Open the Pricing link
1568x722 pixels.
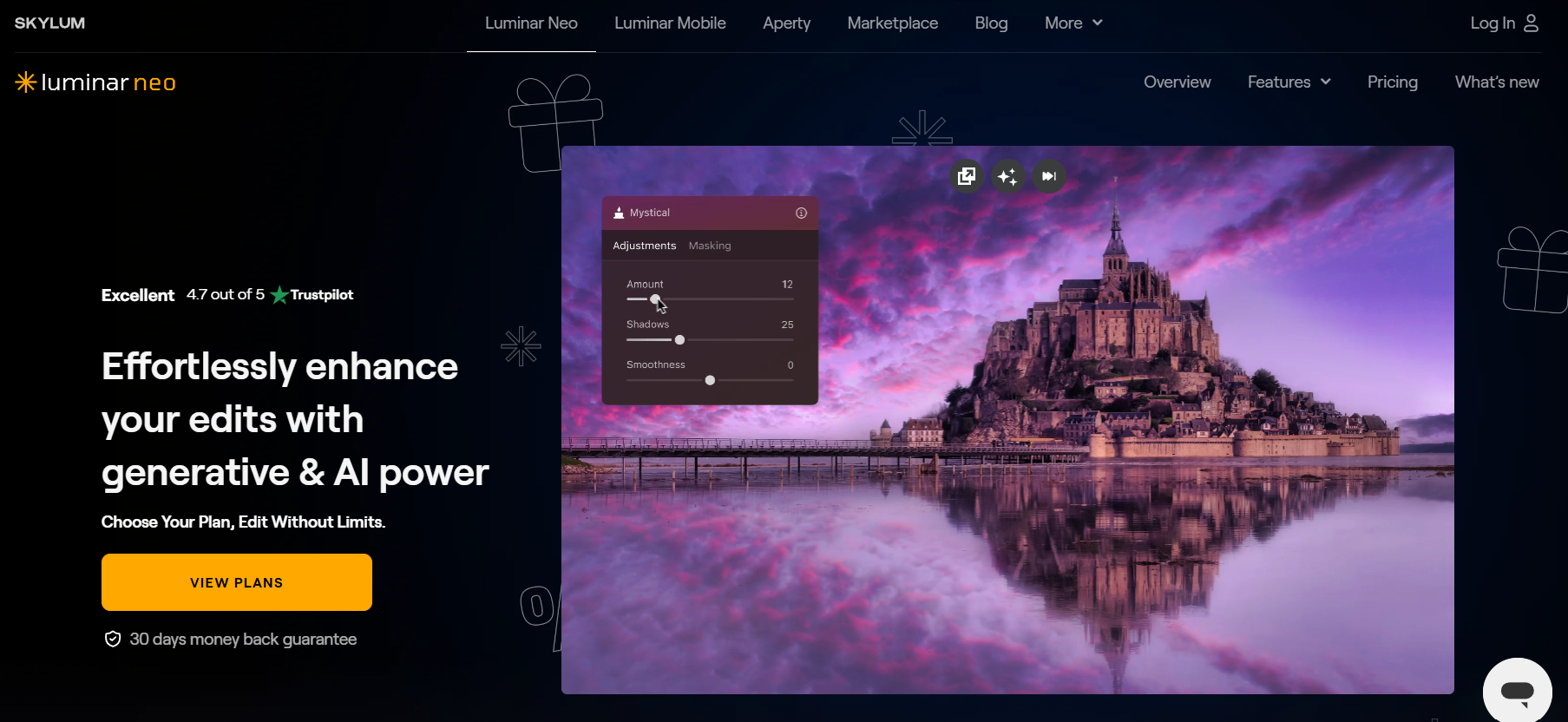(x=1392, y=82)
